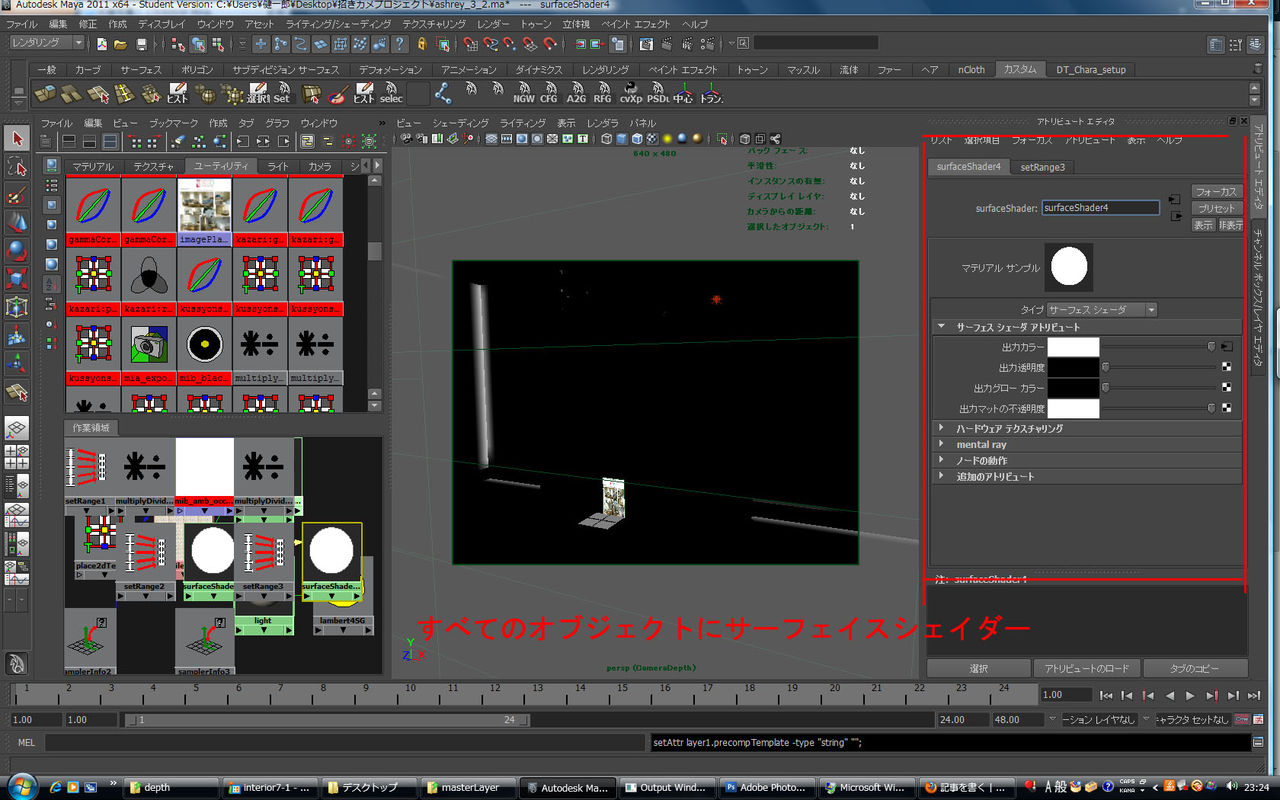The height and width of the screenshot is (800, 1280).
Task: Click the New scene icon
Action: [101, 44]
